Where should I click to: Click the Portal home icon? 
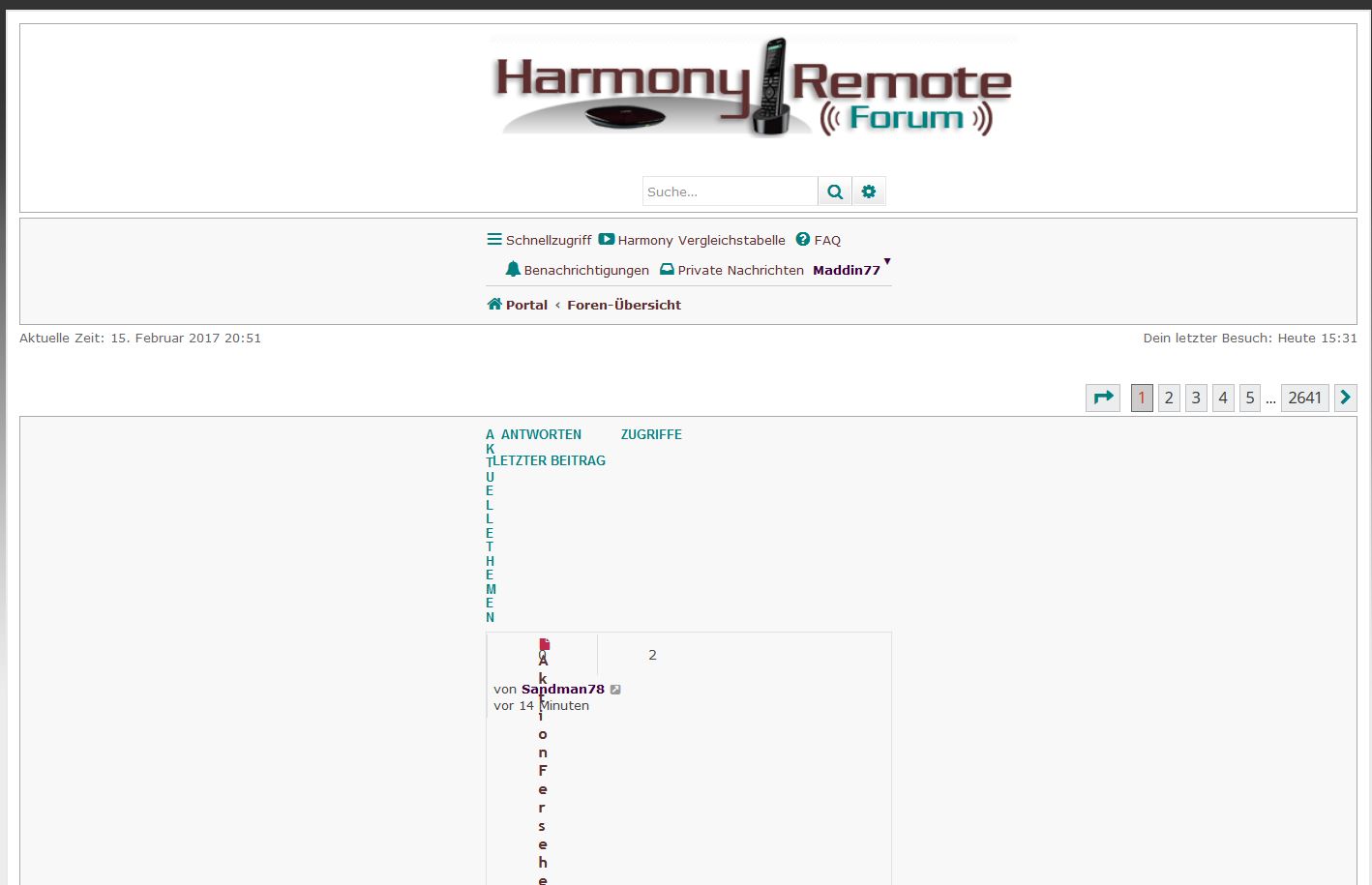coord(494,305)
